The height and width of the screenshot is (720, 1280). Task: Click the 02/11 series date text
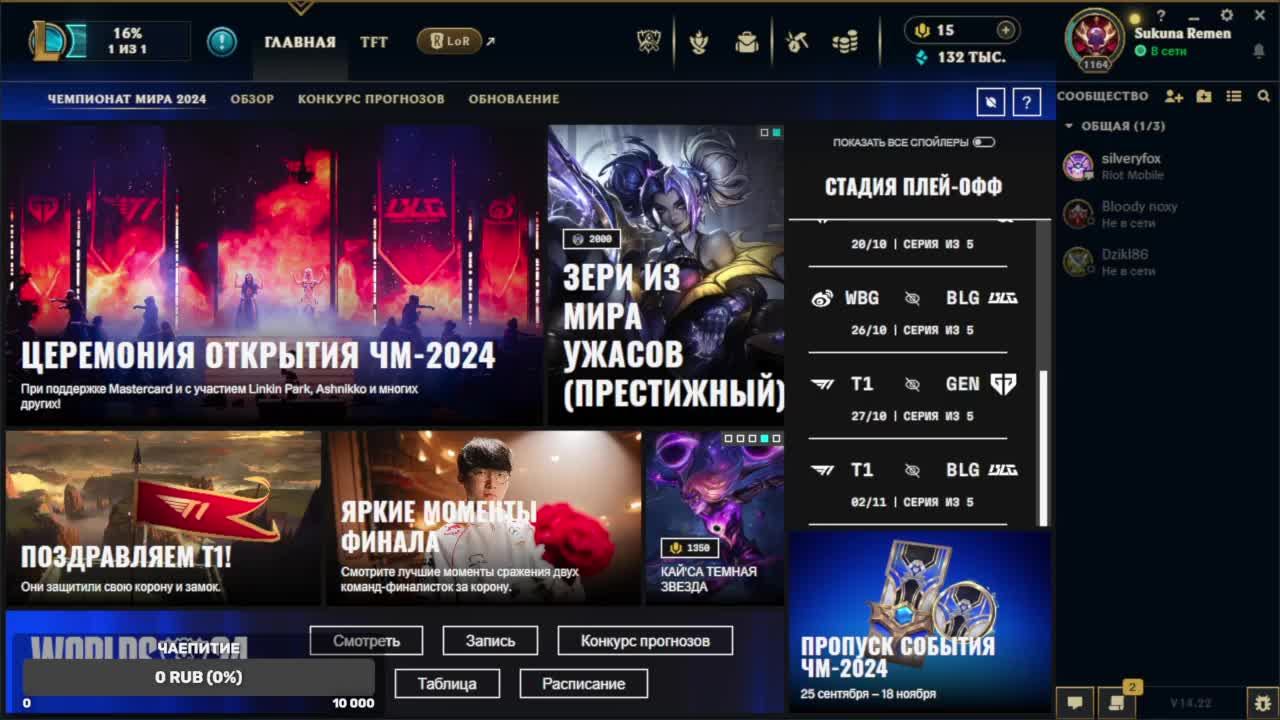coord(868,502)
